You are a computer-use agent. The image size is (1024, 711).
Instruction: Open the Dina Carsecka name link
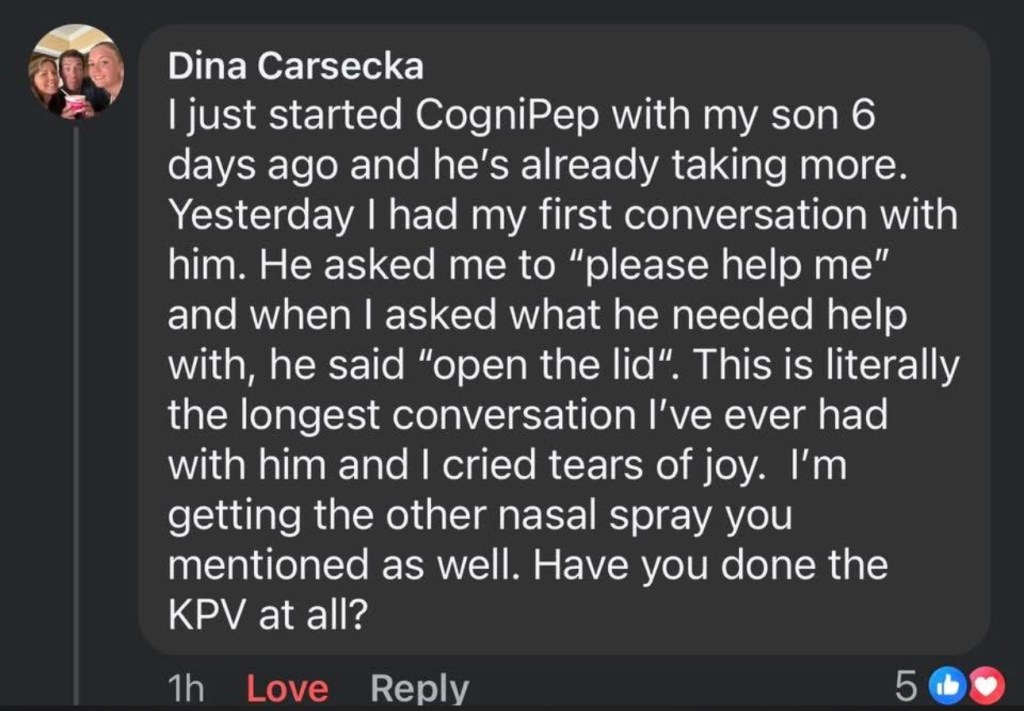pos(295,66)
